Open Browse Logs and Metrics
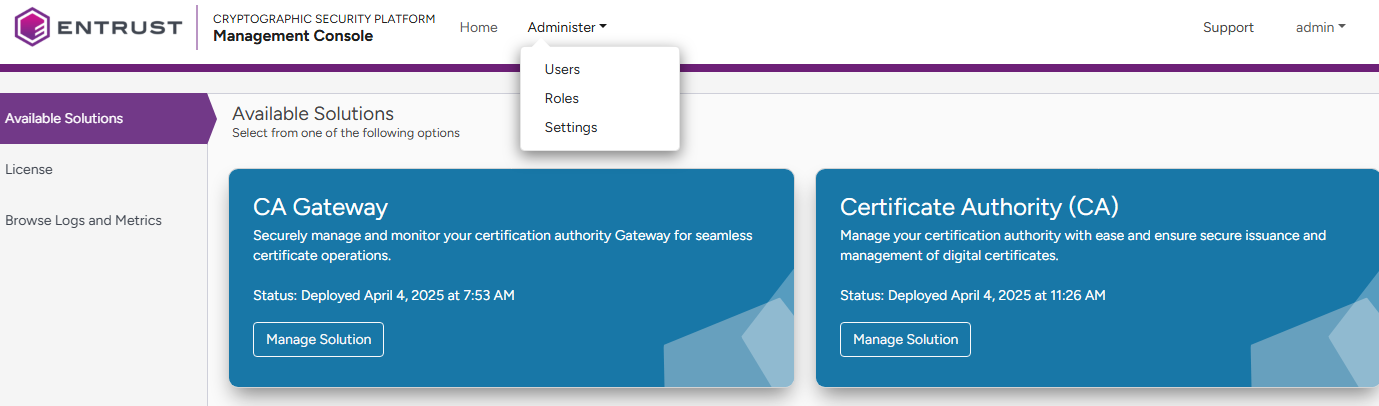The width and height of the screenshot is (1379, 406). tap(83, 221)
